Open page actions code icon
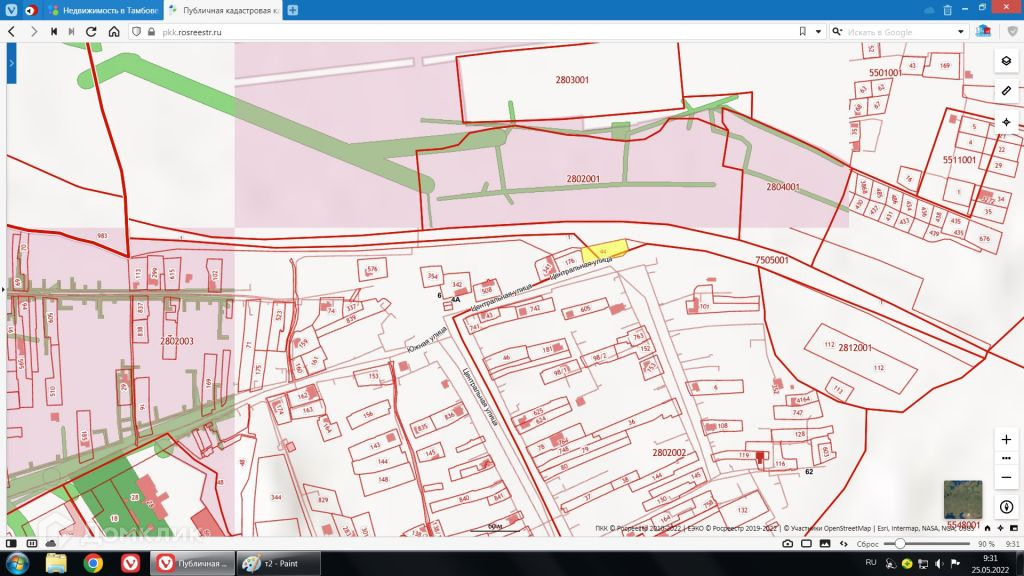The height and width of the screenshot is (576, 1024). coord(843,543)
